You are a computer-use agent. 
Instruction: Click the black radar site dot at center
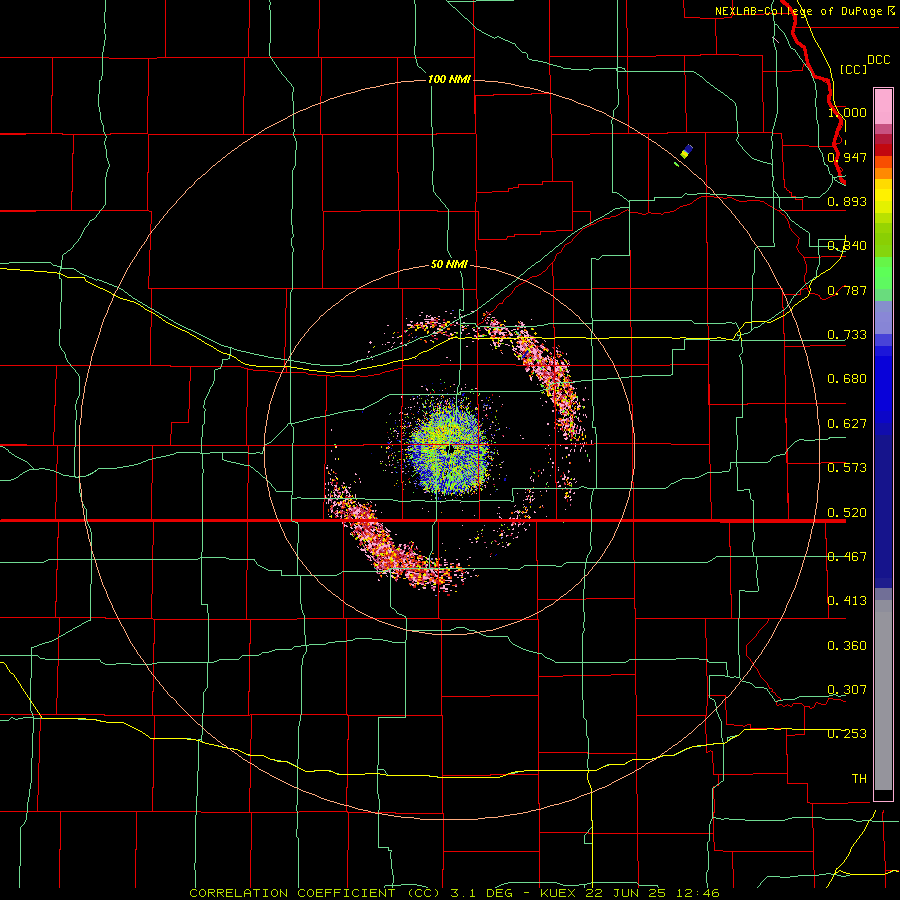(x=451, y=449)
